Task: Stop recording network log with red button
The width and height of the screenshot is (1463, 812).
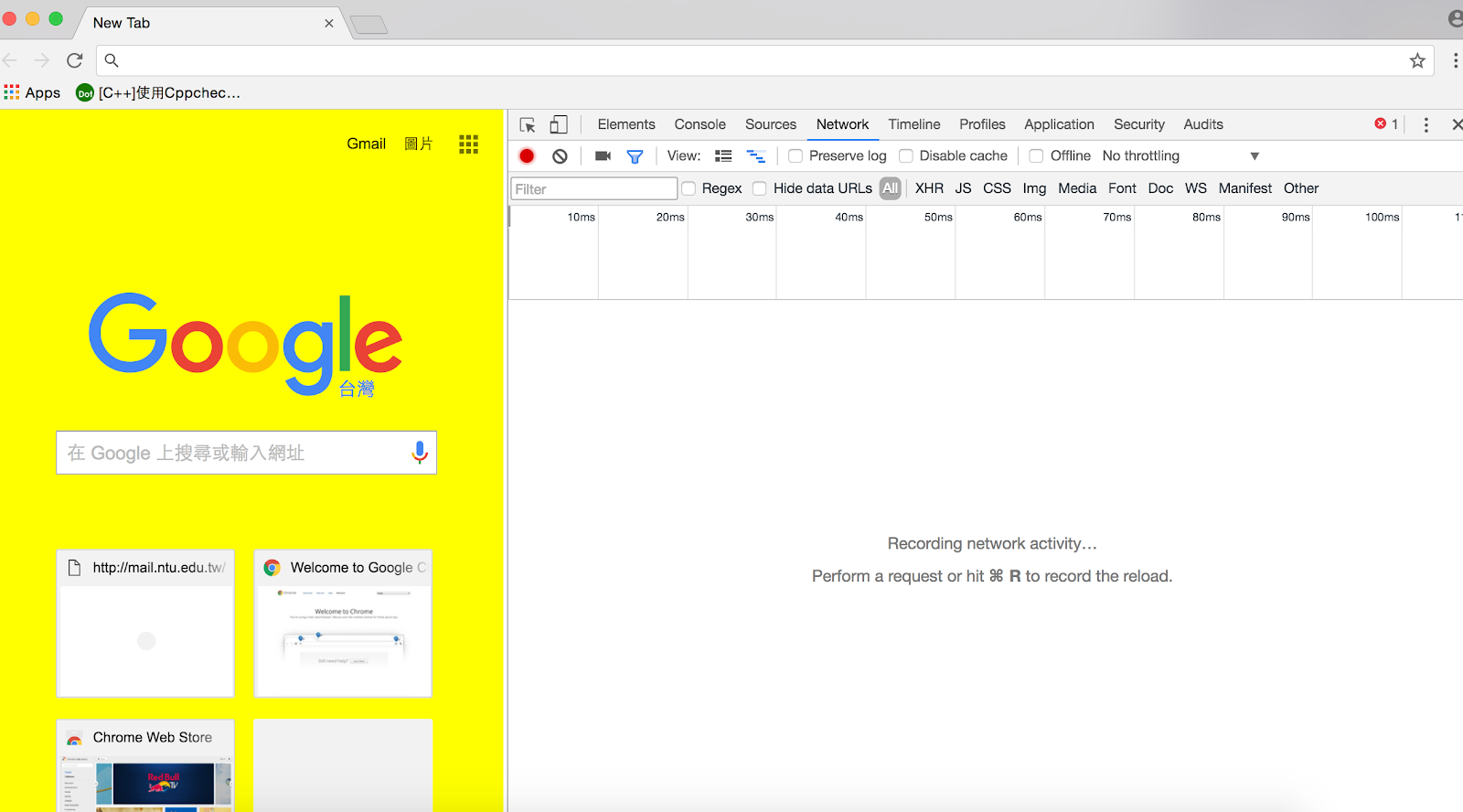Action: tap(527, 156)
